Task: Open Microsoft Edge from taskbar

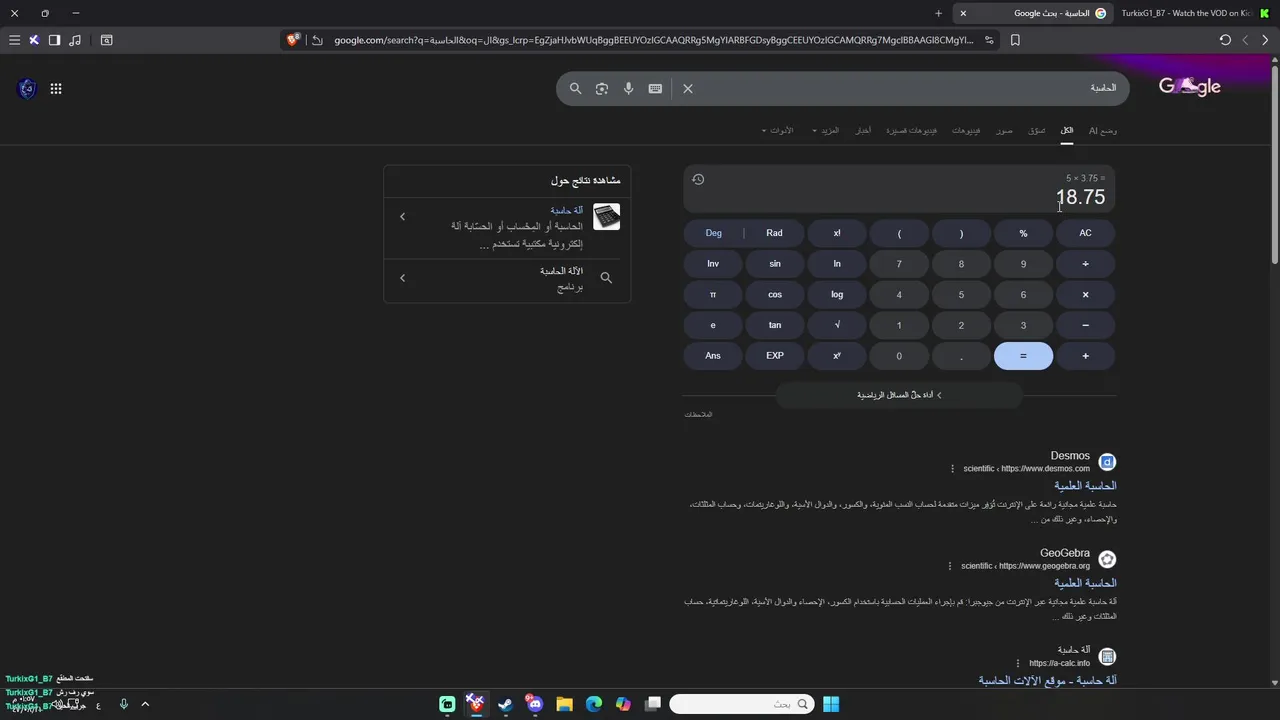Action: (x=594, y=704)
